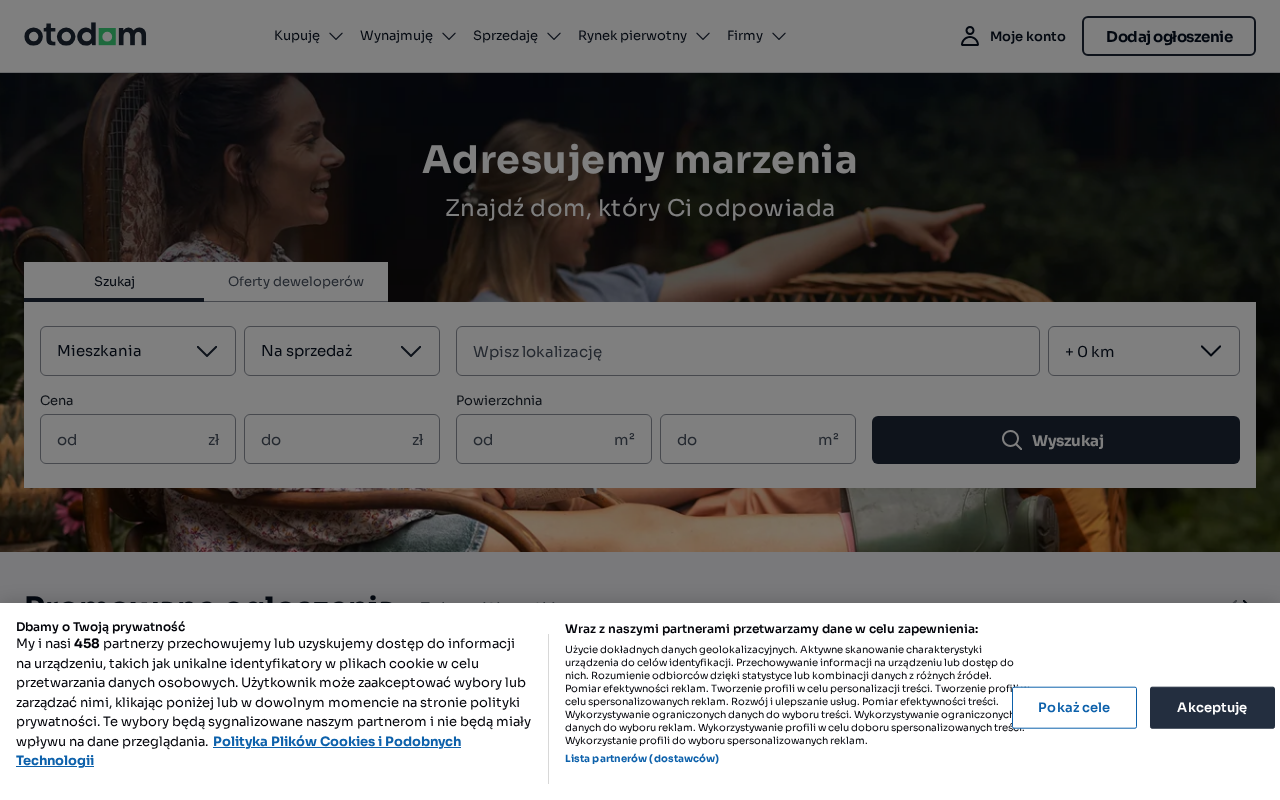Accept cookies with the Akceptuję button
This screenshot has width=1280, height=800.
(x=1212, y=707)
